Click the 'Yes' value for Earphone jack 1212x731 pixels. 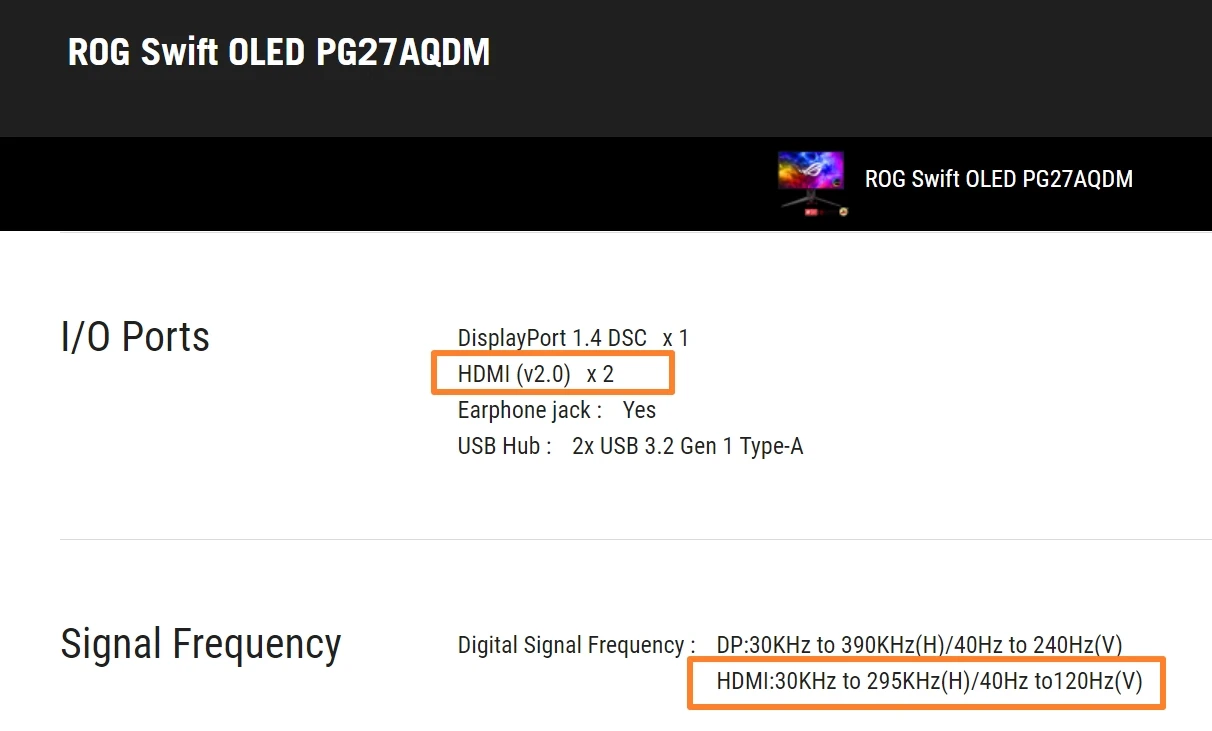[x=639, y=410]
